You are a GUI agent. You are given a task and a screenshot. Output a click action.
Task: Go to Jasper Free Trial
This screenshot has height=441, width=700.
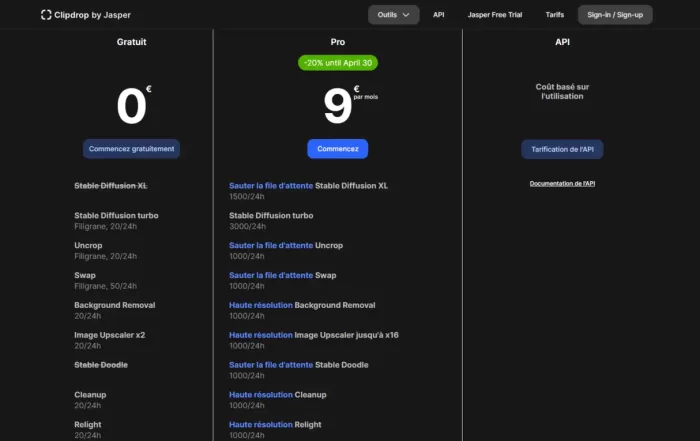click(495, 15)
